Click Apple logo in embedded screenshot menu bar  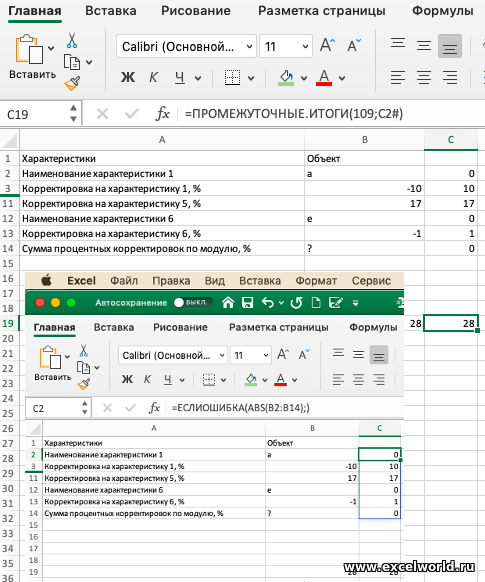[46, 280]
